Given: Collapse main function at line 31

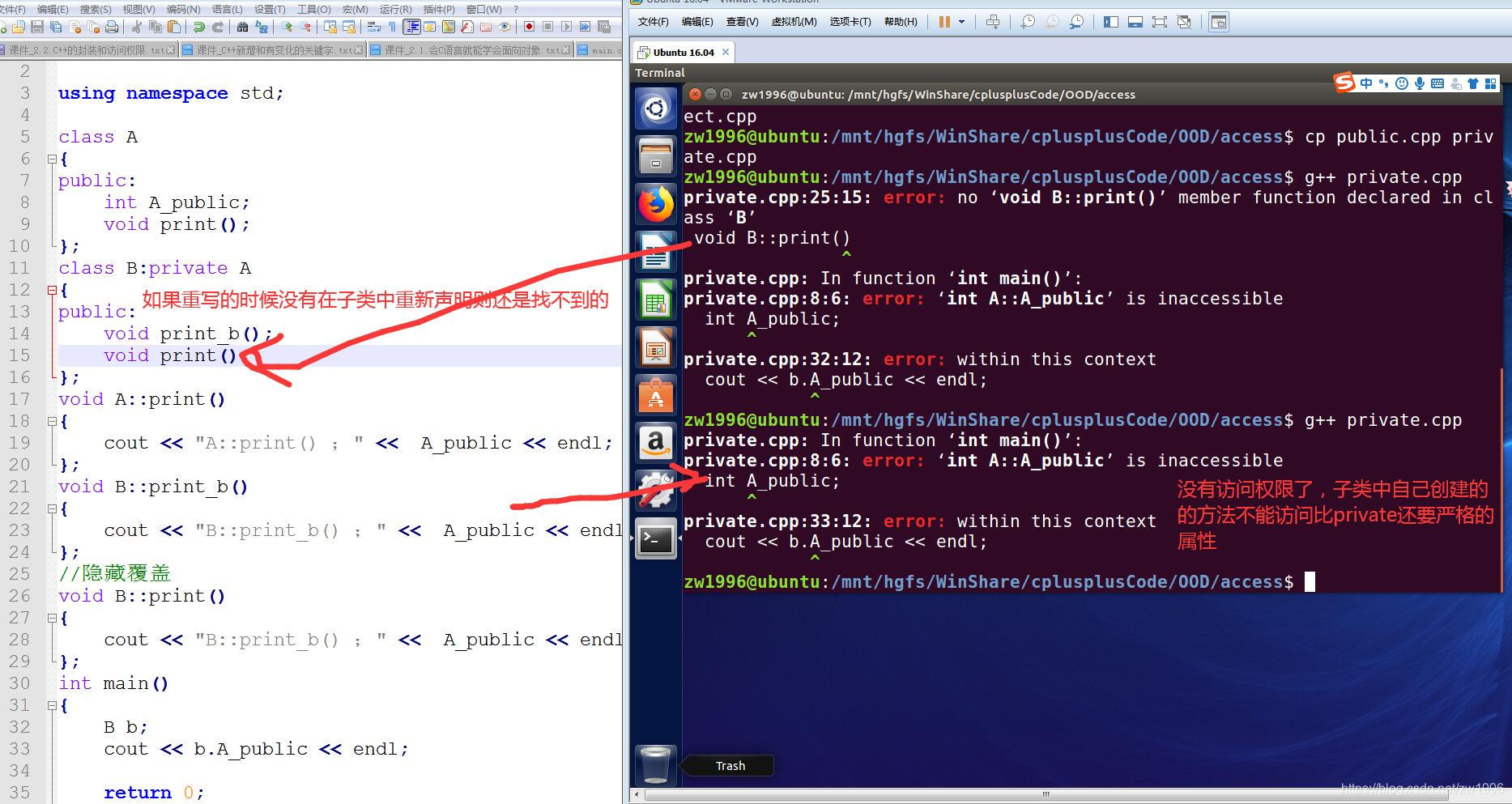Looking at the screenshot, I should pyautogui.click(x=52, y=705).
